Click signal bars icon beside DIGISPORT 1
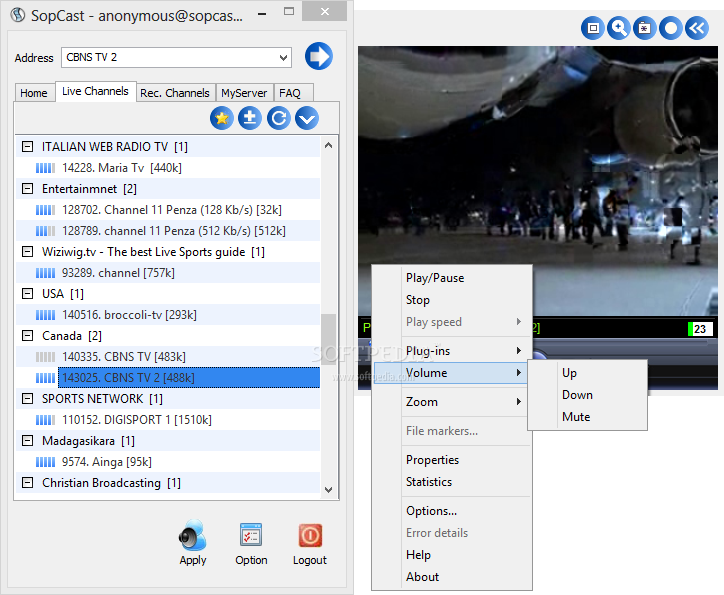Image resolution: width=724 pixels, height=595 pixels. 45,420
